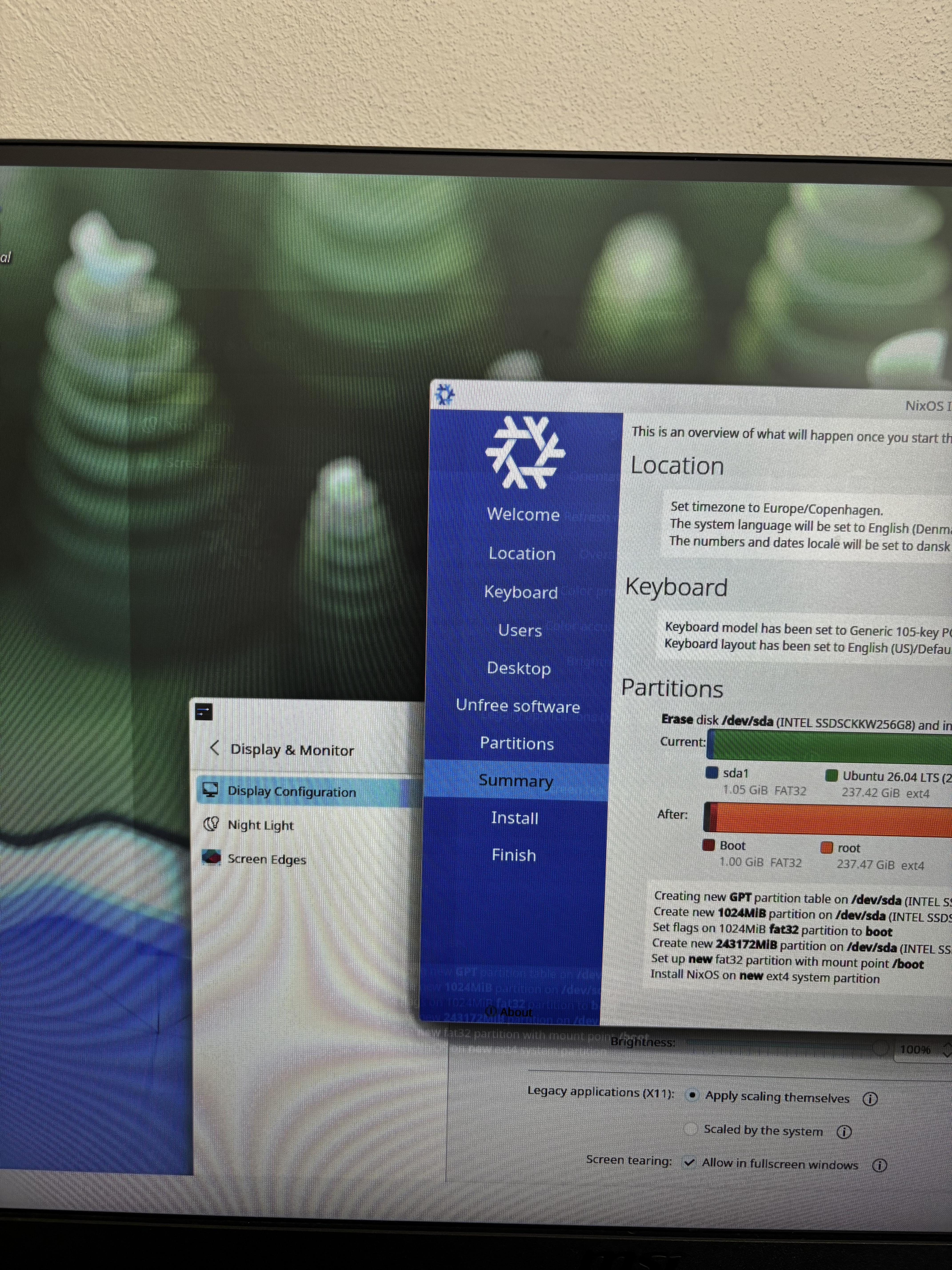Click the Brightness slider track

click(x=786, y=1045)
